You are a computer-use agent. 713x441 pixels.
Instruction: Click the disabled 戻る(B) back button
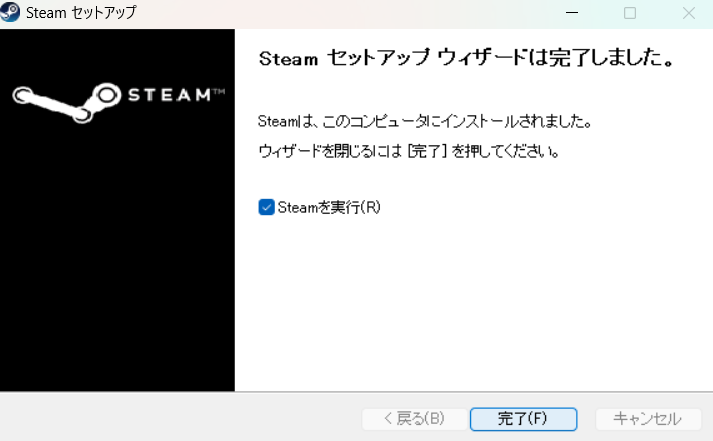tap(414, 419)
